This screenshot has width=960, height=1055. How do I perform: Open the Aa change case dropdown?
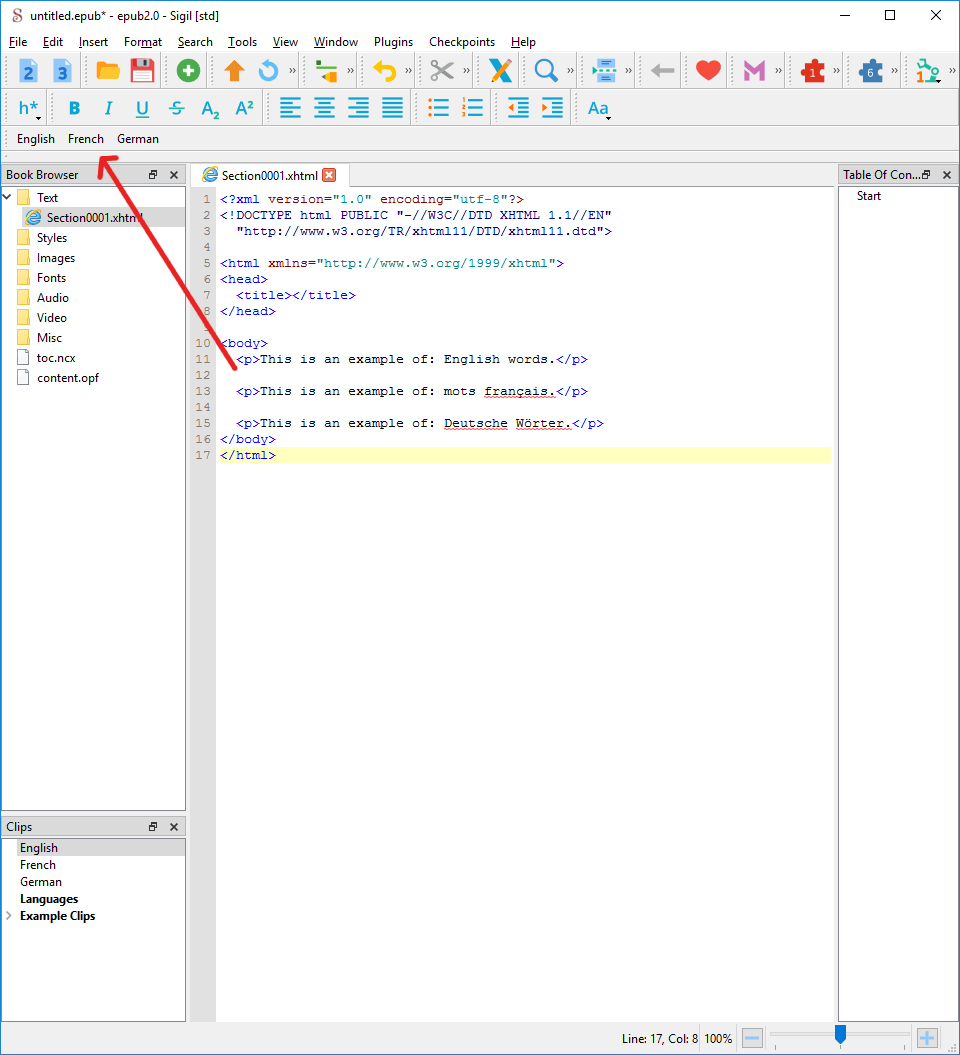coord(598,108)
